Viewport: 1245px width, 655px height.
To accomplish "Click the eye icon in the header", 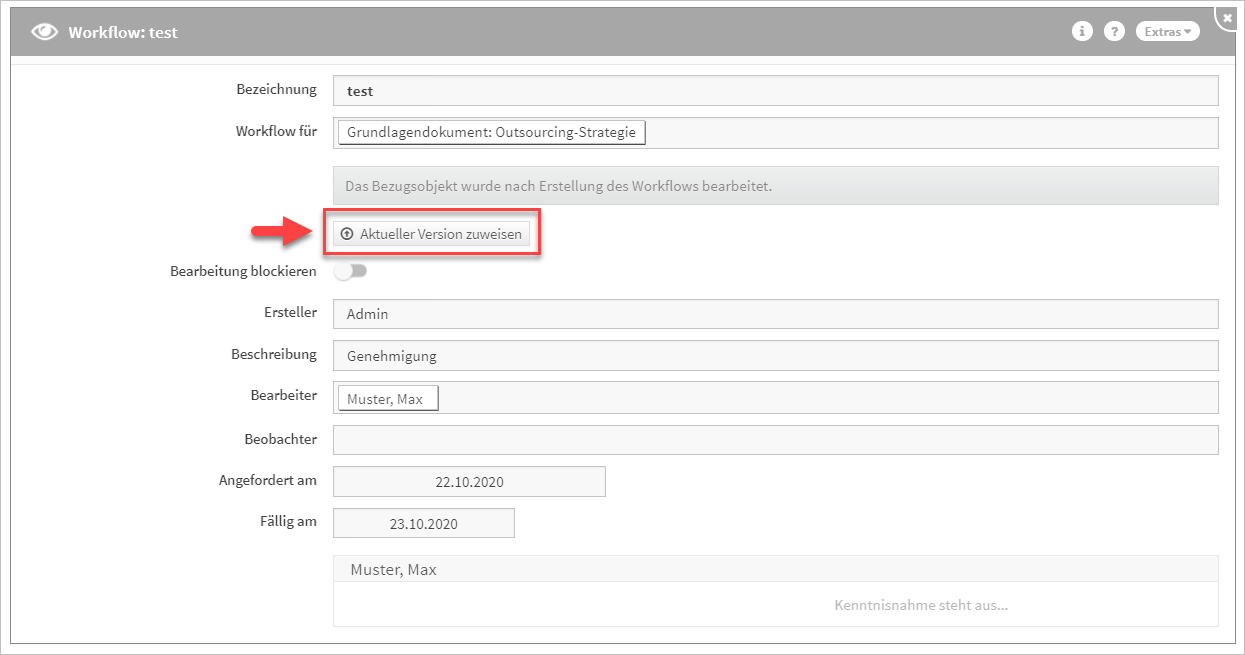I will tap(45, 32).
